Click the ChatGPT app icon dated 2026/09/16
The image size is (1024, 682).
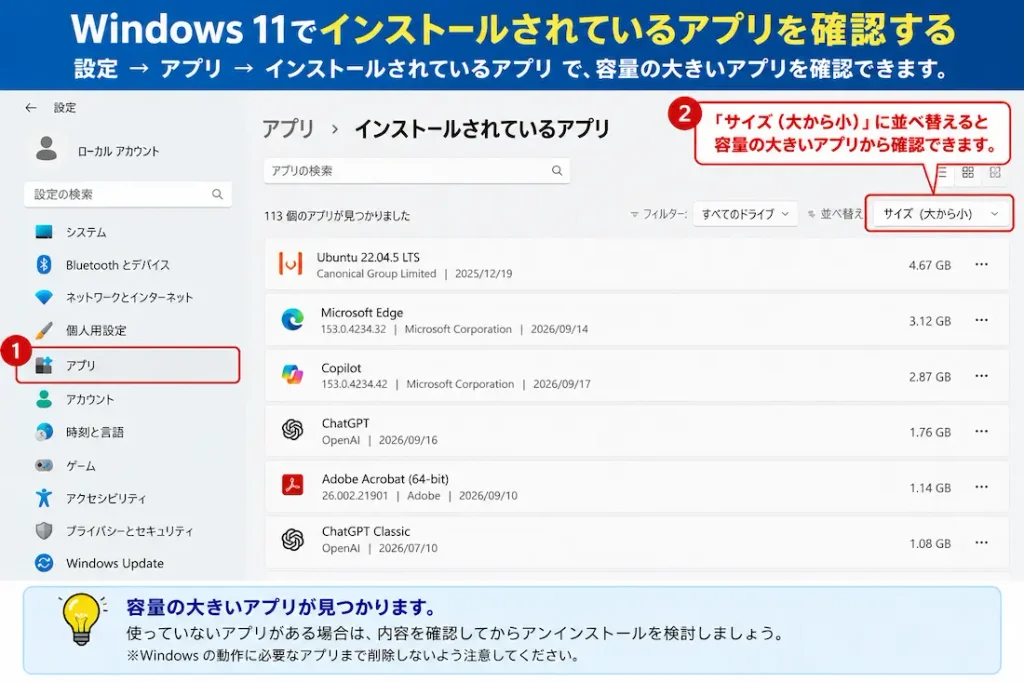click(293, 430)
